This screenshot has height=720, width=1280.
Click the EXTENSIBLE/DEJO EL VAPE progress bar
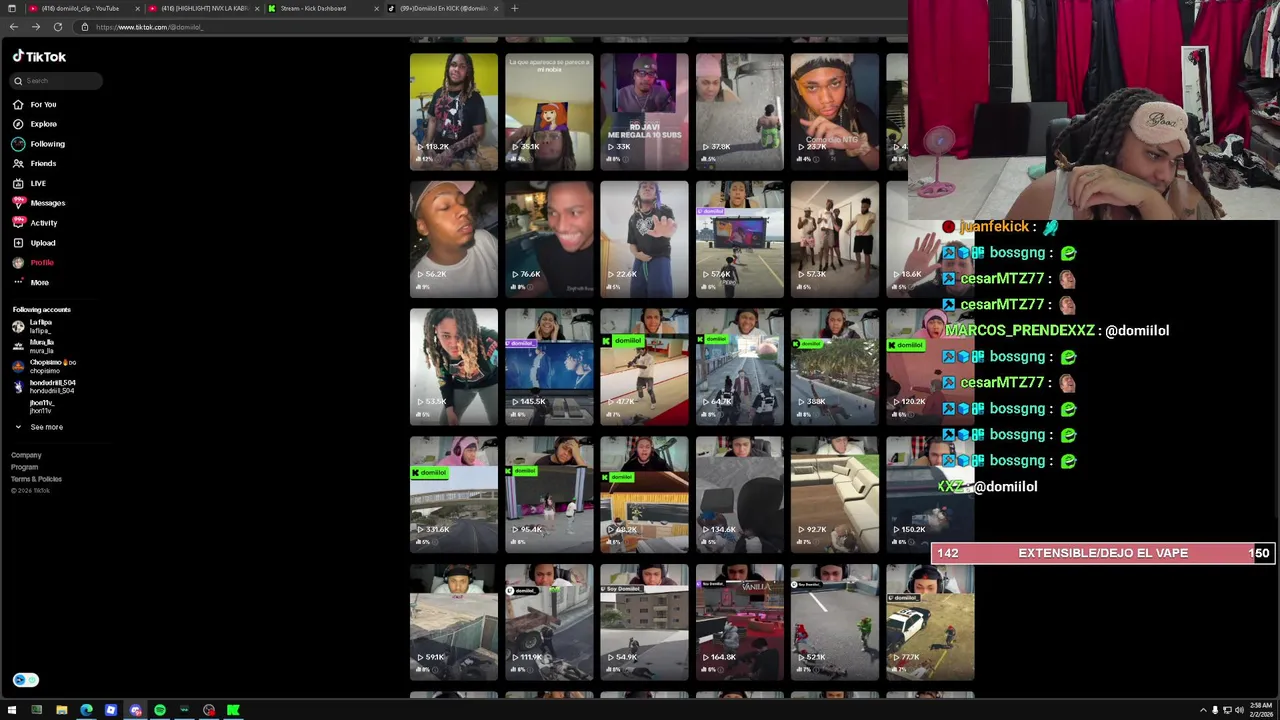coord(1103,553)
